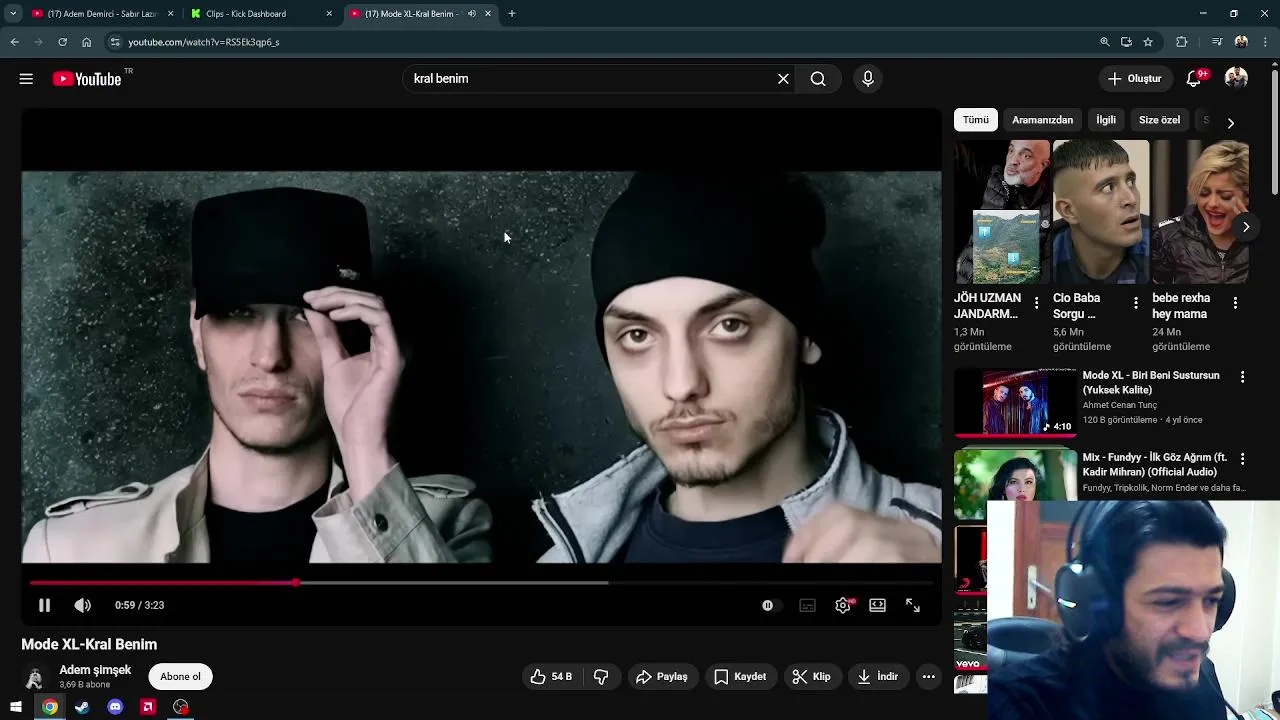Open the account avatar menu in YouTube header
The image size is (1280, 720).
1237,79
